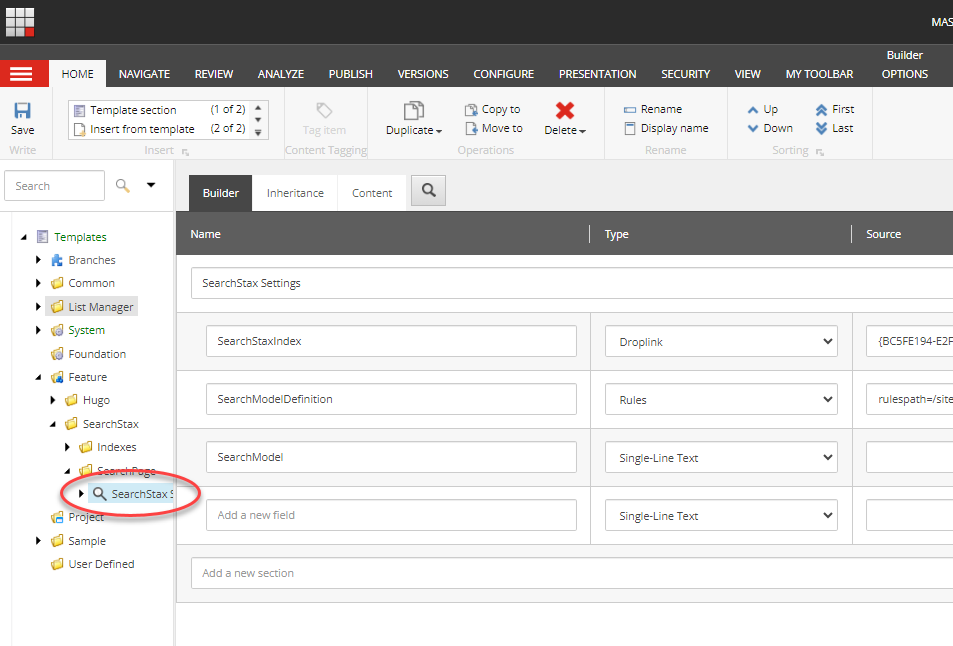Move item Up with arrow icon
Viewport: 953px width, 646px height.
(753, 109)
